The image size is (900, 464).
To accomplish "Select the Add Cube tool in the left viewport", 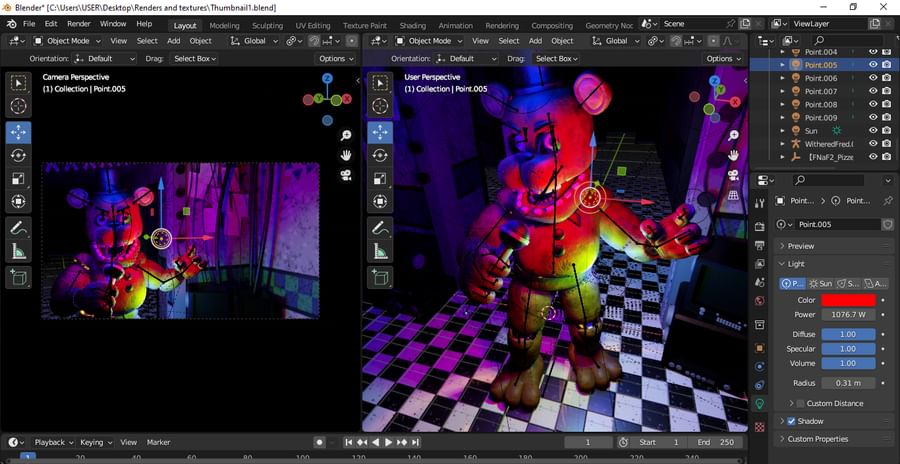I will (x=18, y=277).
